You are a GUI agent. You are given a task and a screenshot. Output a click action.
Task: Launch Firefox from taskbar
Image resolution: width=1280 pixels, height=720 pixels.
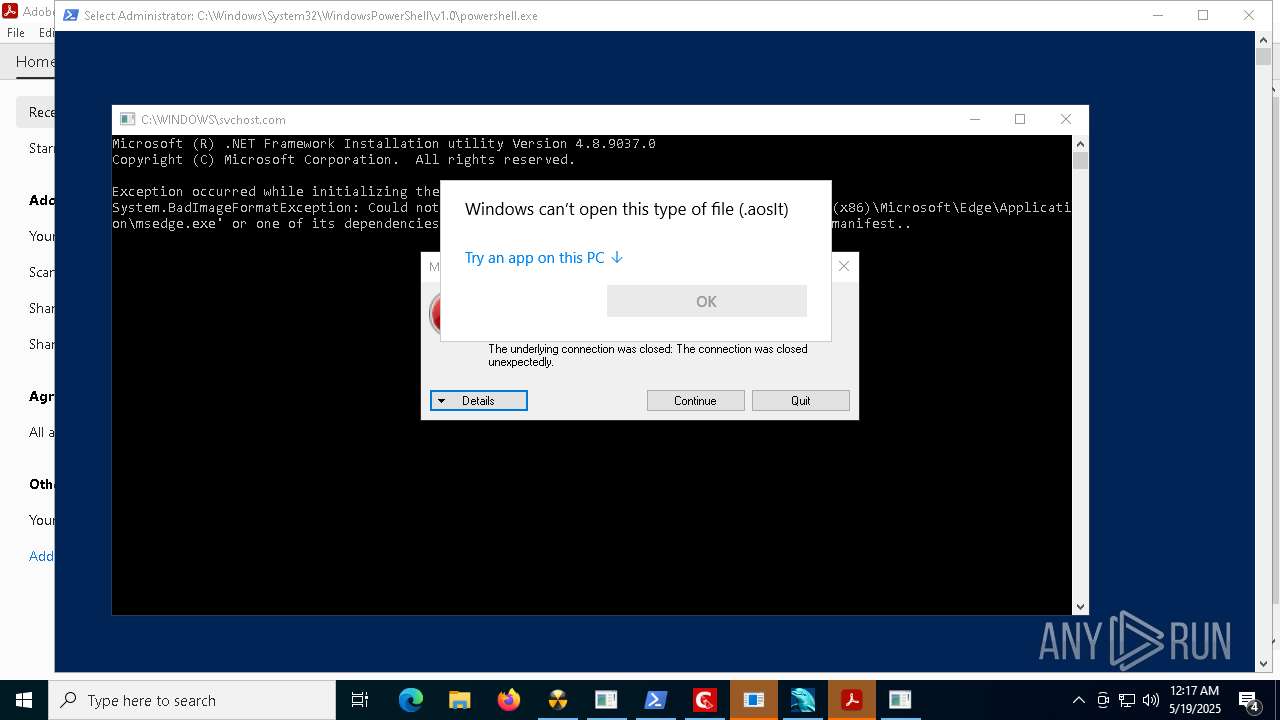tap(509, 700)
